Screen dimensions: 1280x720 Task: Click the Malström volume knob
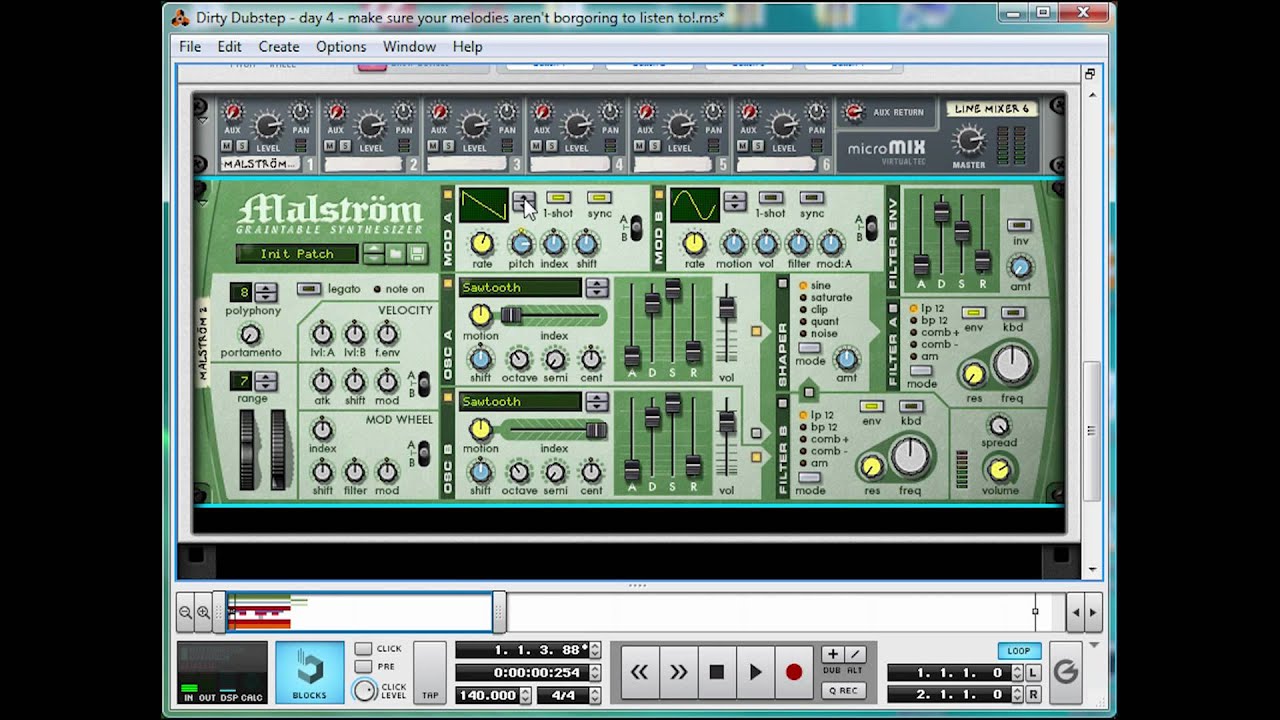point(999,469)
